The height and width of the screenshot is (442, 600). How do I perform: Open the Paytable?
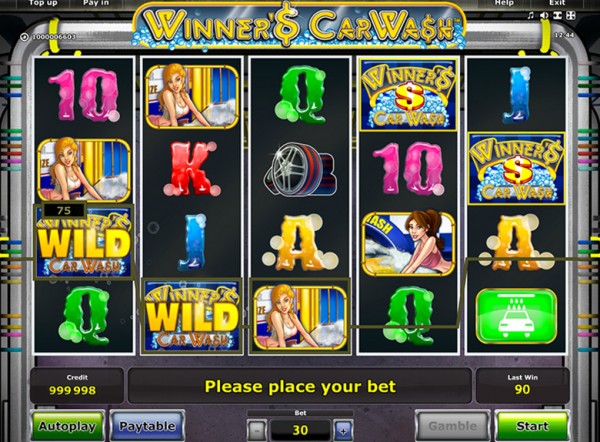point(147,426)
